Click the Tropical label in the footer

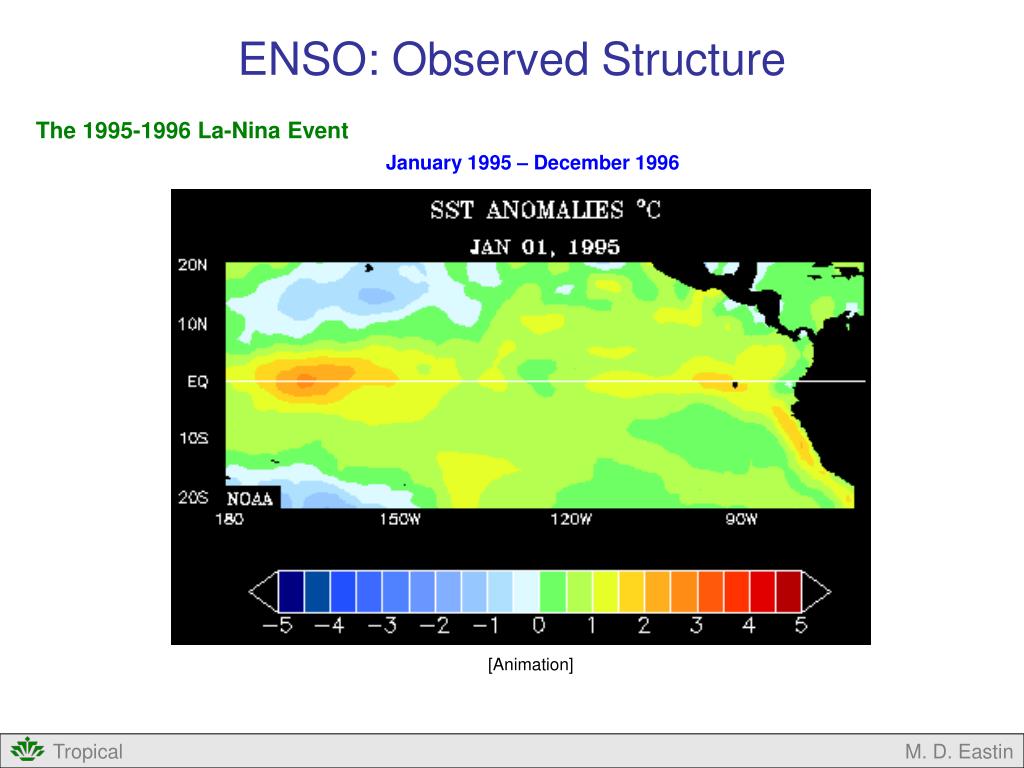tap(88, 751)
